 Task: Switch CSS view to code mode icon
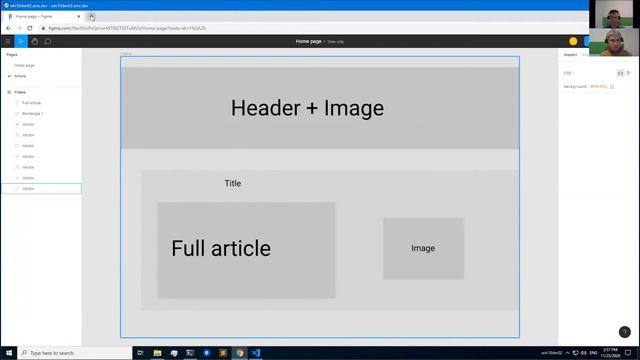pyautogui.click(x=620, y=73)
